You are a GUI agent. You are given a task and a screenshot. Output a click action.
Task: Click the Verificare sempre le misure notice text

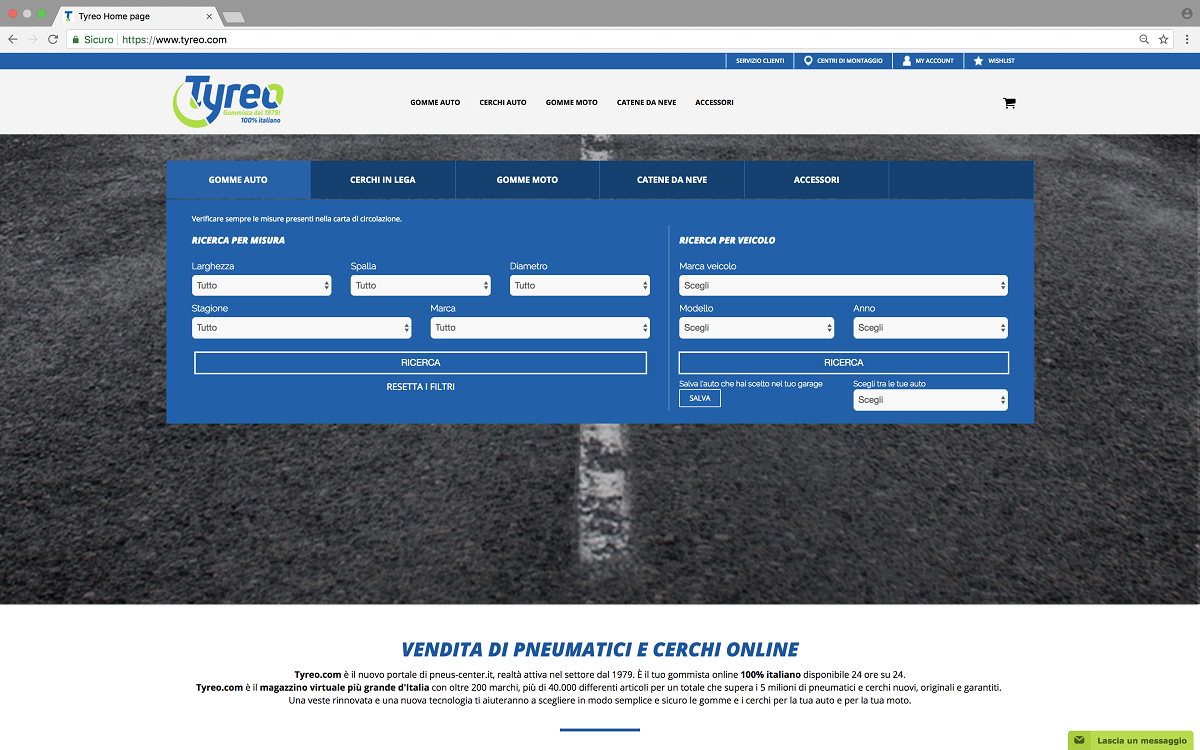click(297, 218)
